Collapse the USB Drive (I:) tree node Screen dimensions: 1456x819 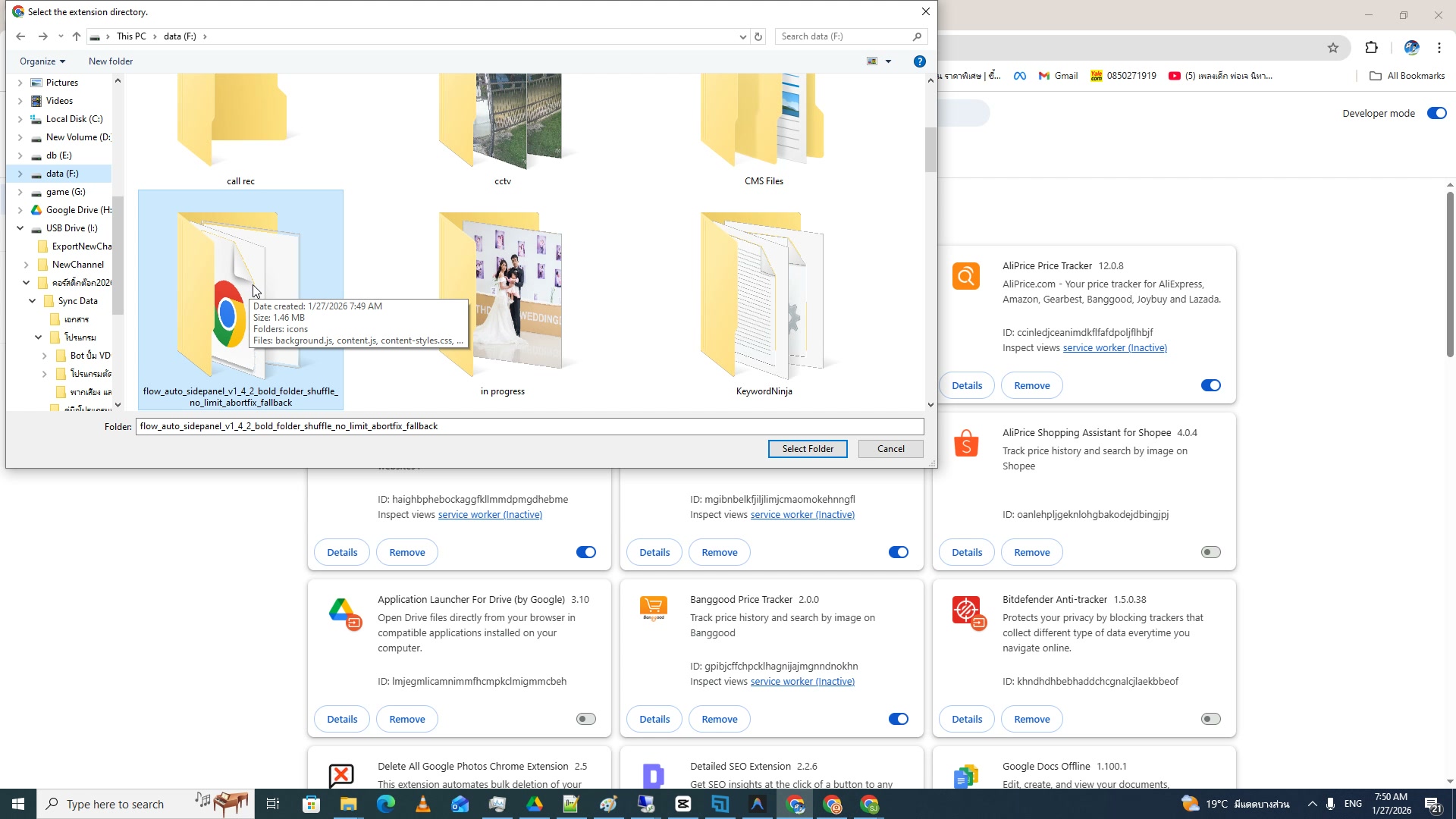click(x=20, y=227)
